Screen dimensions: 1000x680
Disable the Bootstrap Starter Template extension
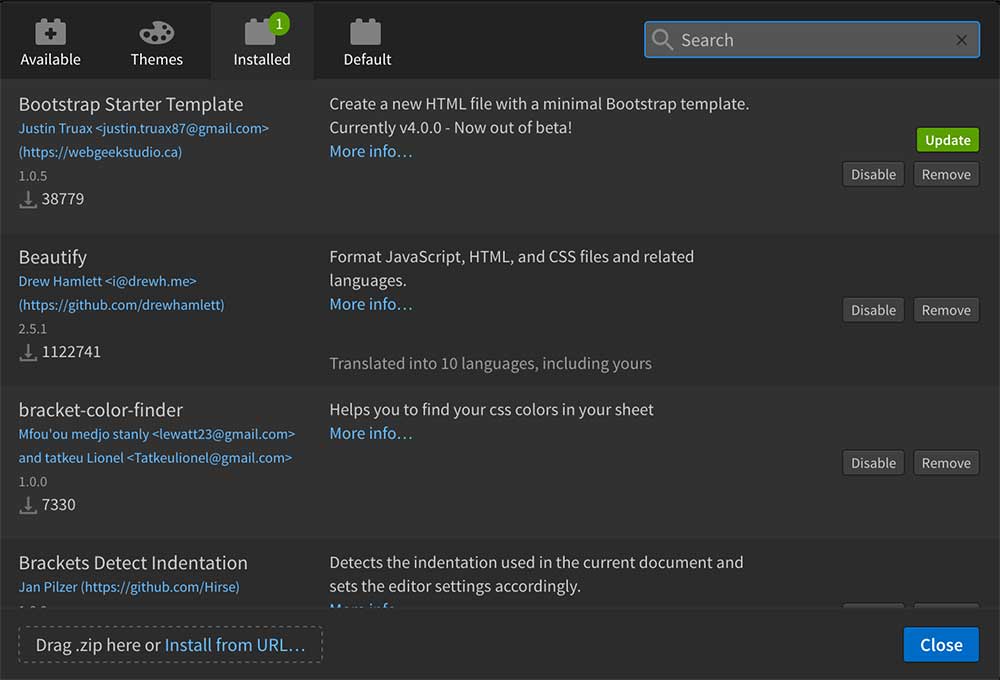(x=873, y=174)
